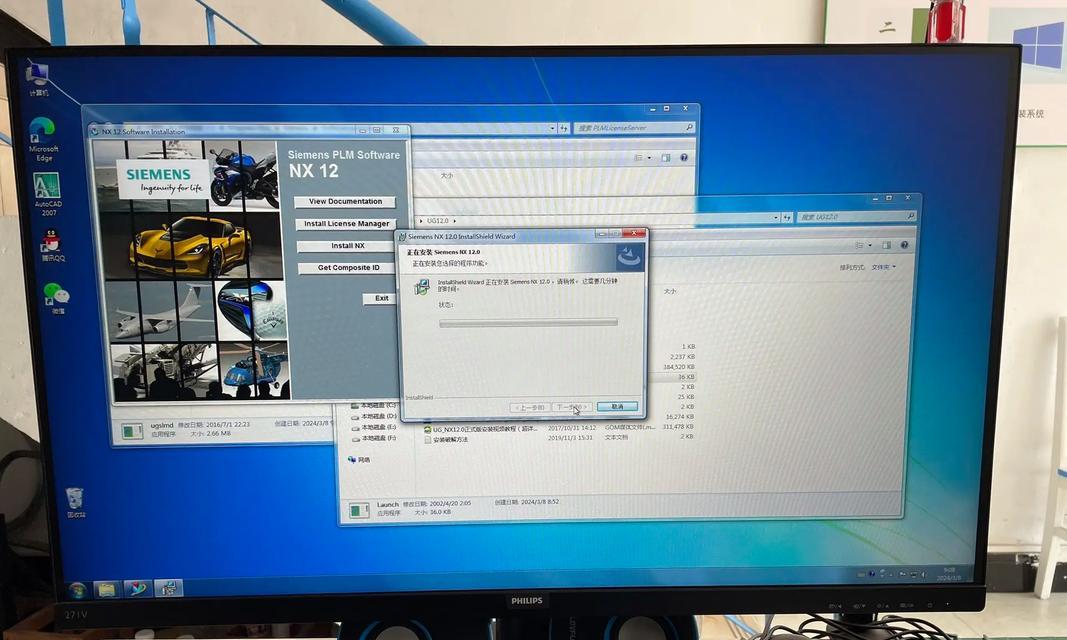
Task: Open the arrange-by 文件夹 dropdown
Action: 883,267
